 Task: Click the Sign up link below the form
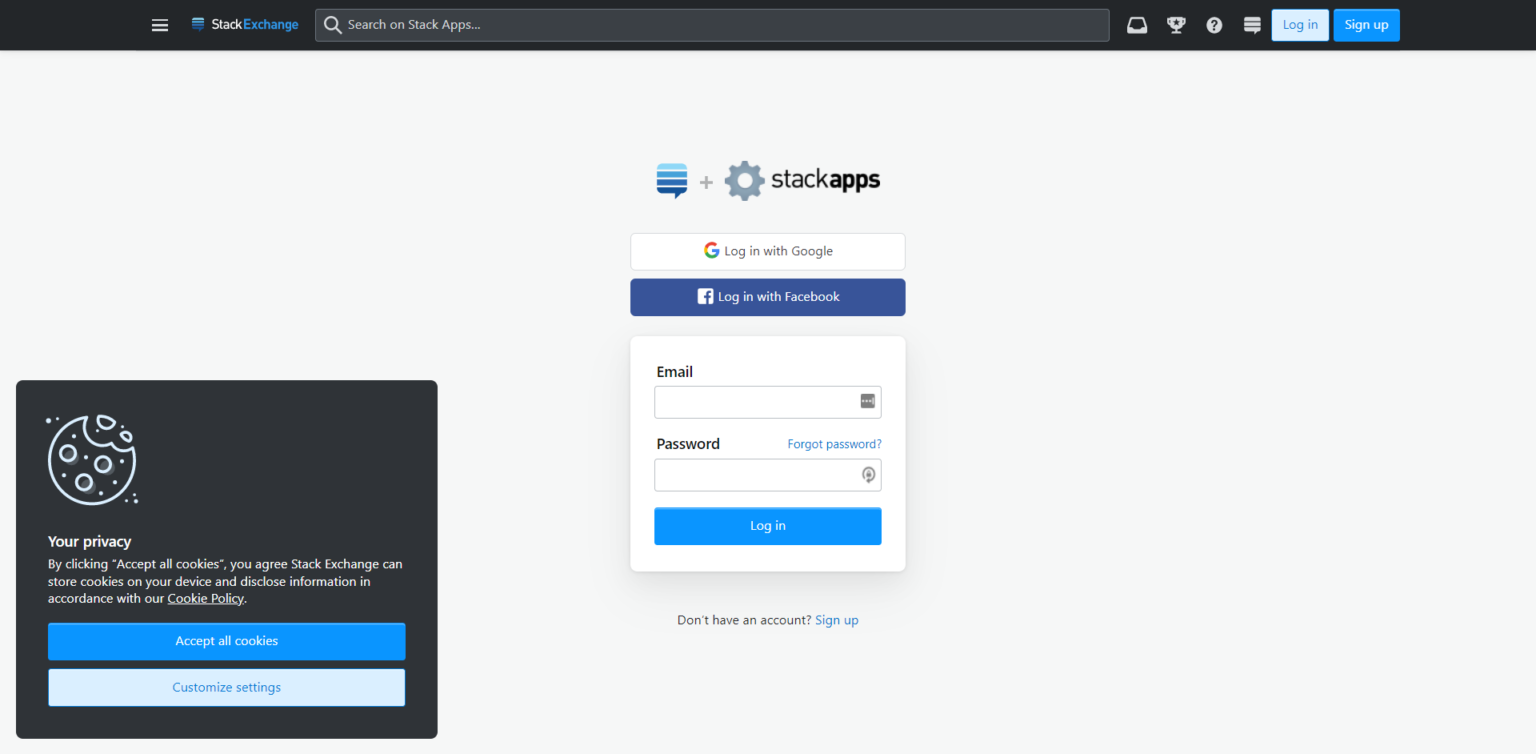coord(836,619)
